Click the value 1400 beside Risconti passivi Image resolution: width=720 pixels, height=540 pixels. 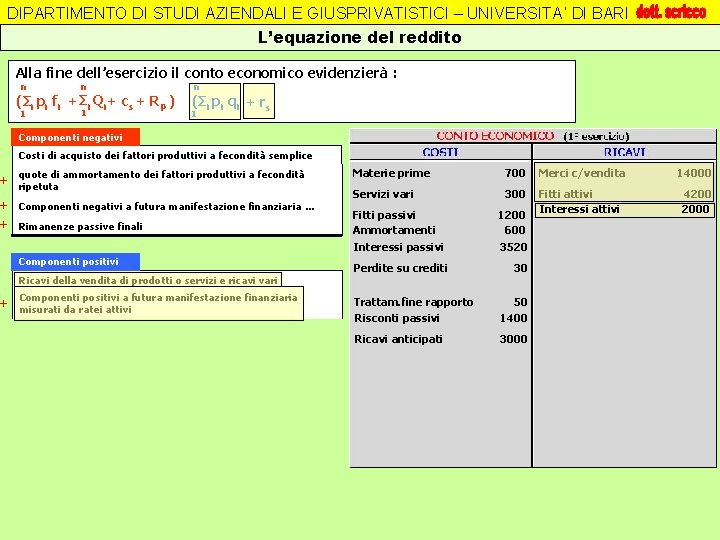tap(513, 318)
